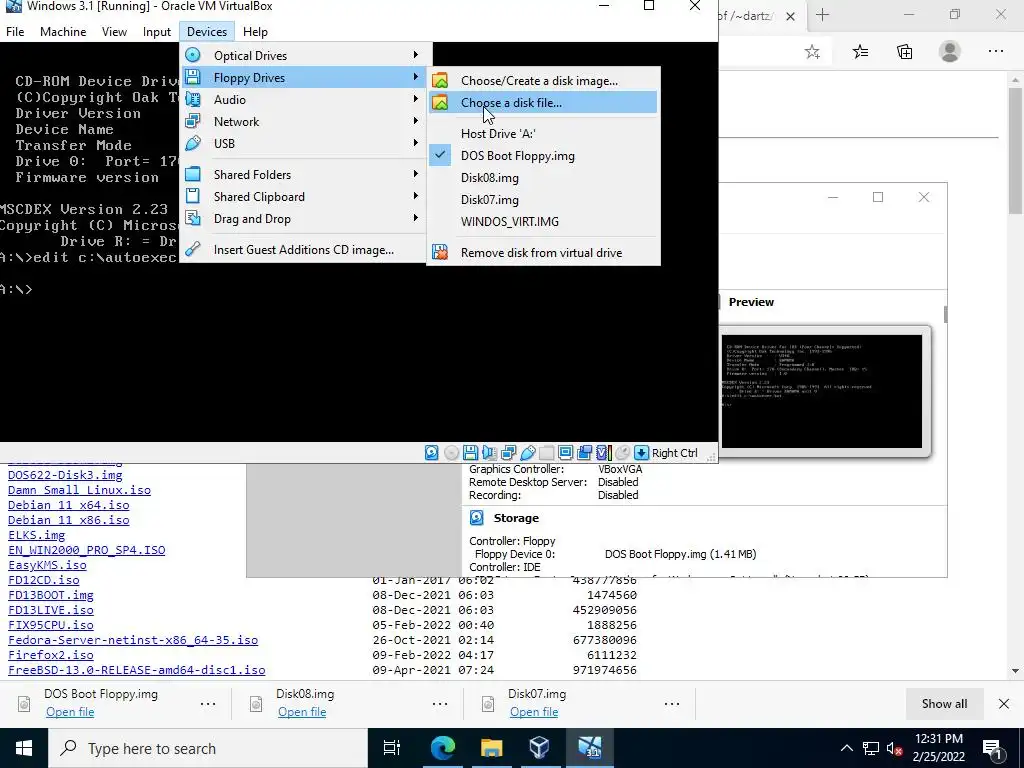Expand Network submenu

click(302, 122)
